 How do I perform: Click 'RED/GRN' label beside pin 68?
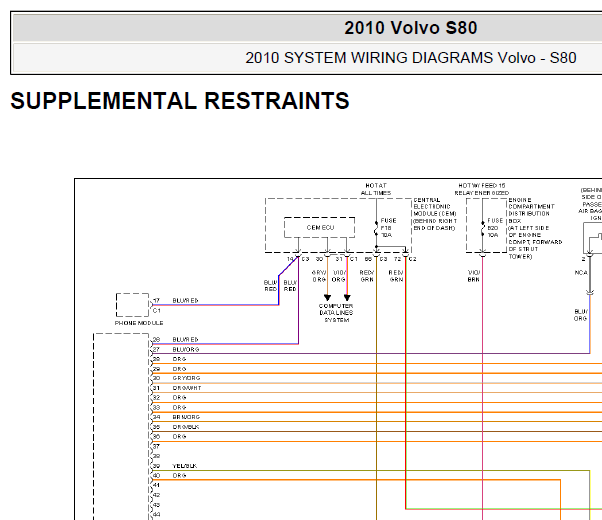coord(367,276)
